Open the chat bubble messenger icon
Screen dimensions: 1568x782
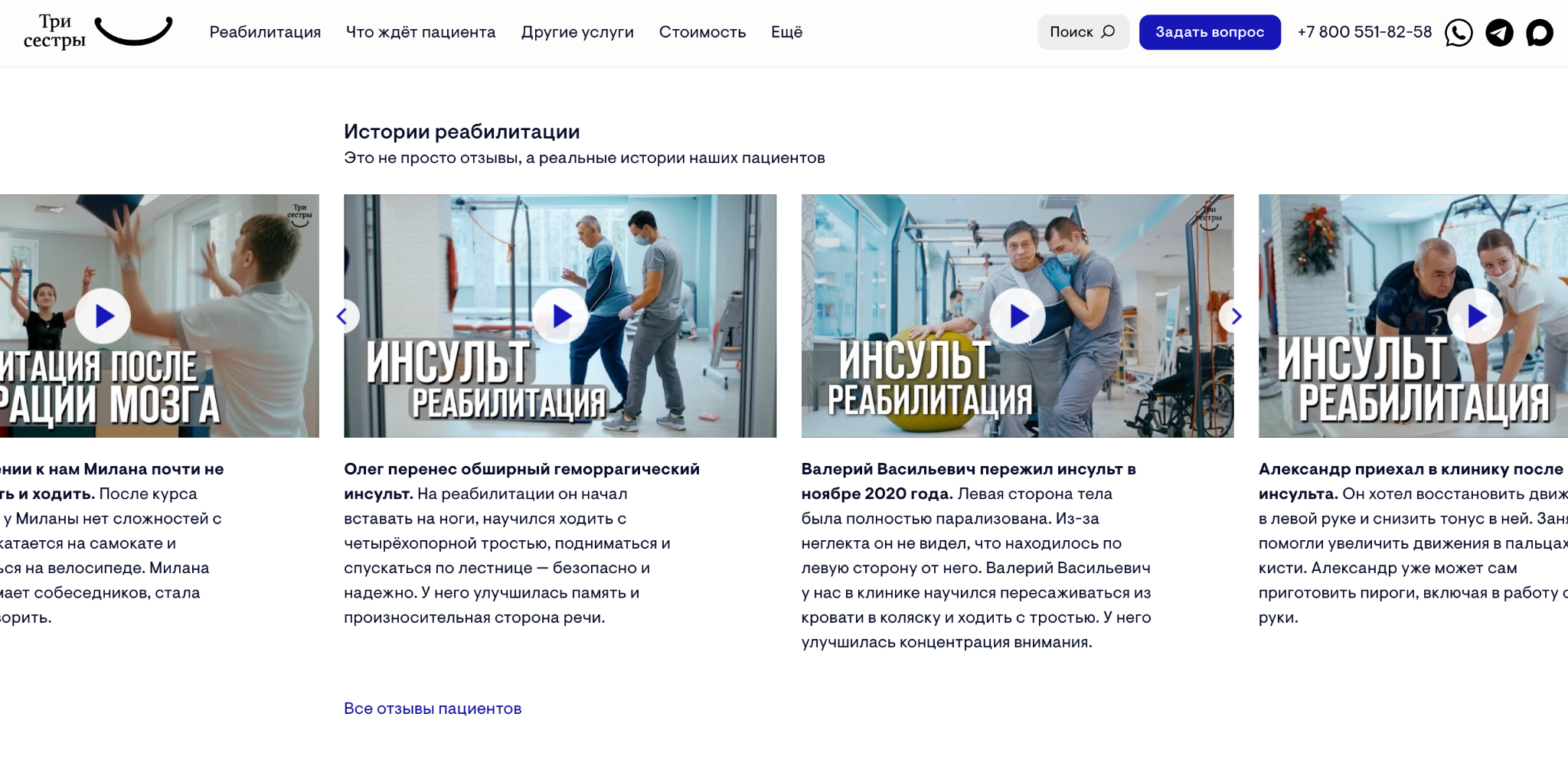[x=1540, y=32]
